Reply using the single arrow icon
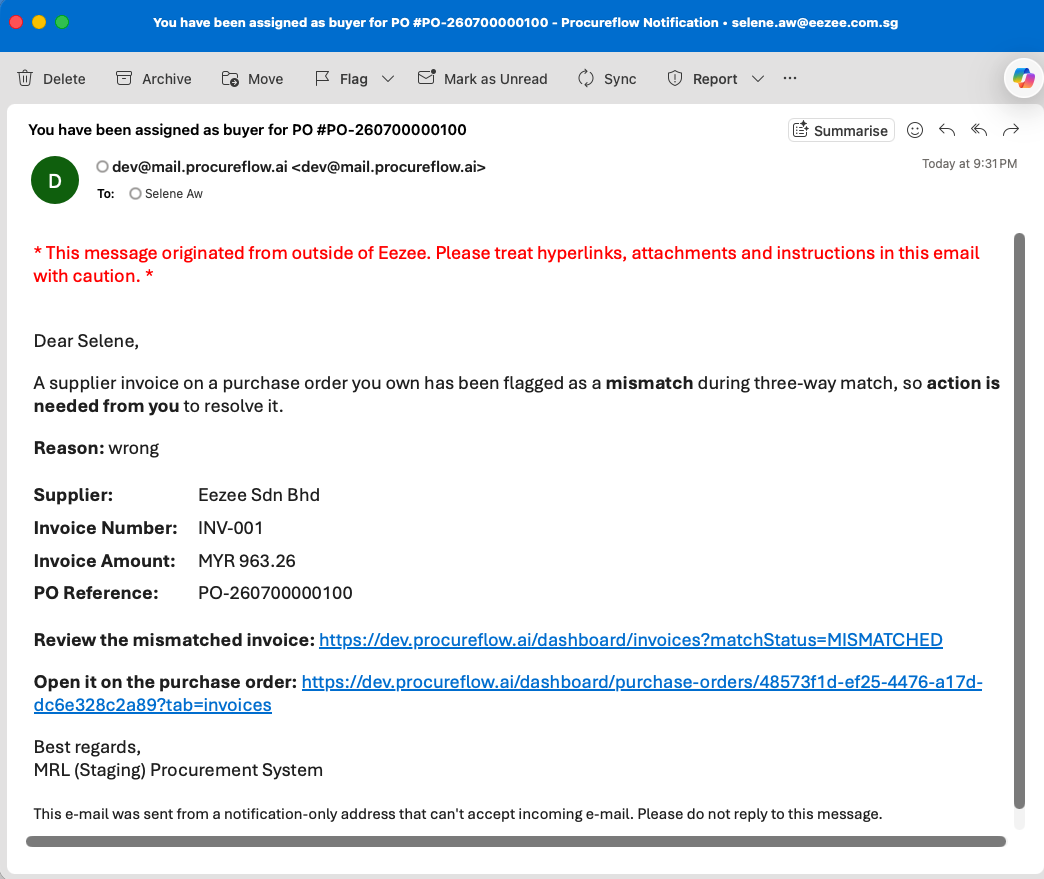The width and height of the screenshot is (1044, 879). click(947, 130)
